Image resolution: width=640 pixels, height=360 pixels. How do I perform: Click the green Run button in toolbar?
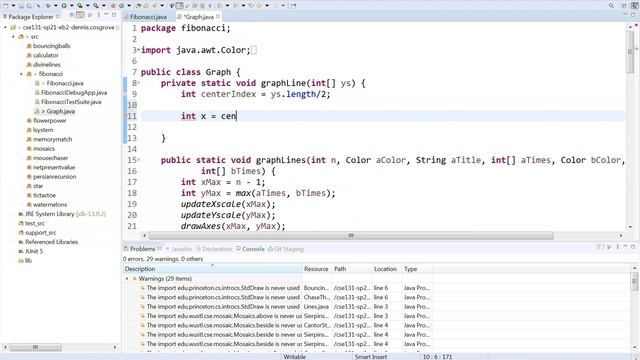coord(64,6)
